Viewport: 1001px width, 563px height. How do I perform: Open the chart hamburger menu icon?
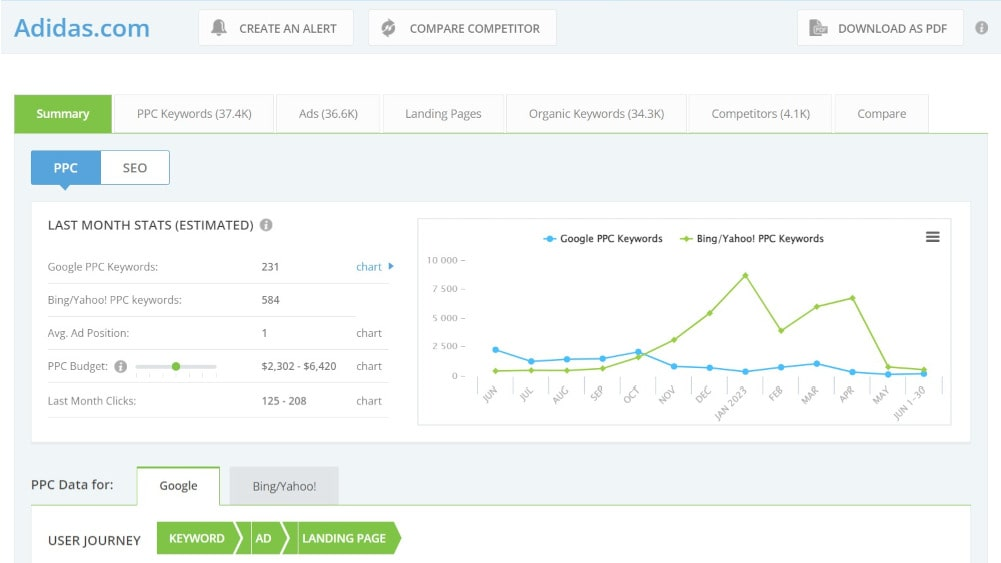933,237
